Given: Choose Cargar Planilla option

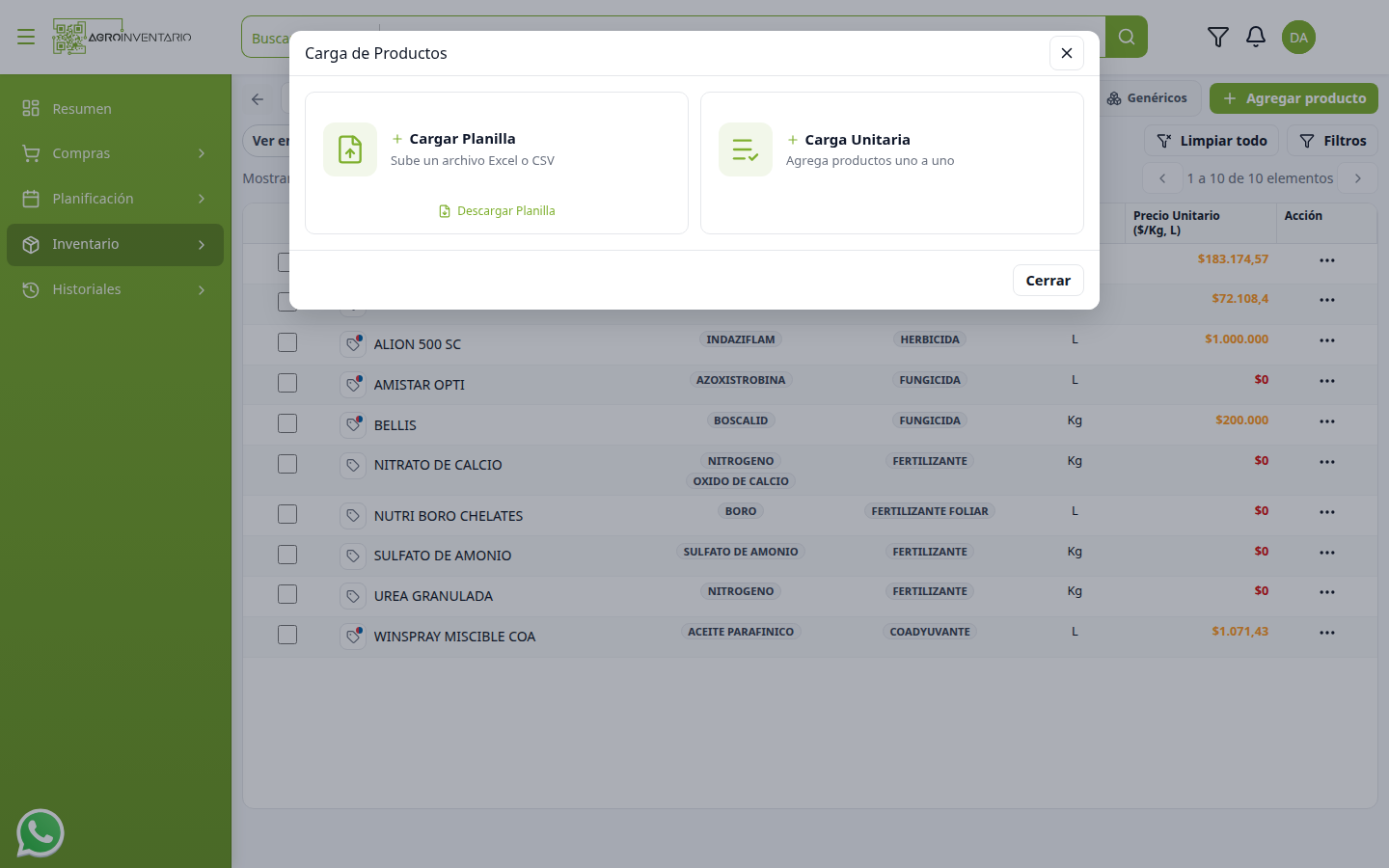Looking at the screenshot, I should click(497, 163).
